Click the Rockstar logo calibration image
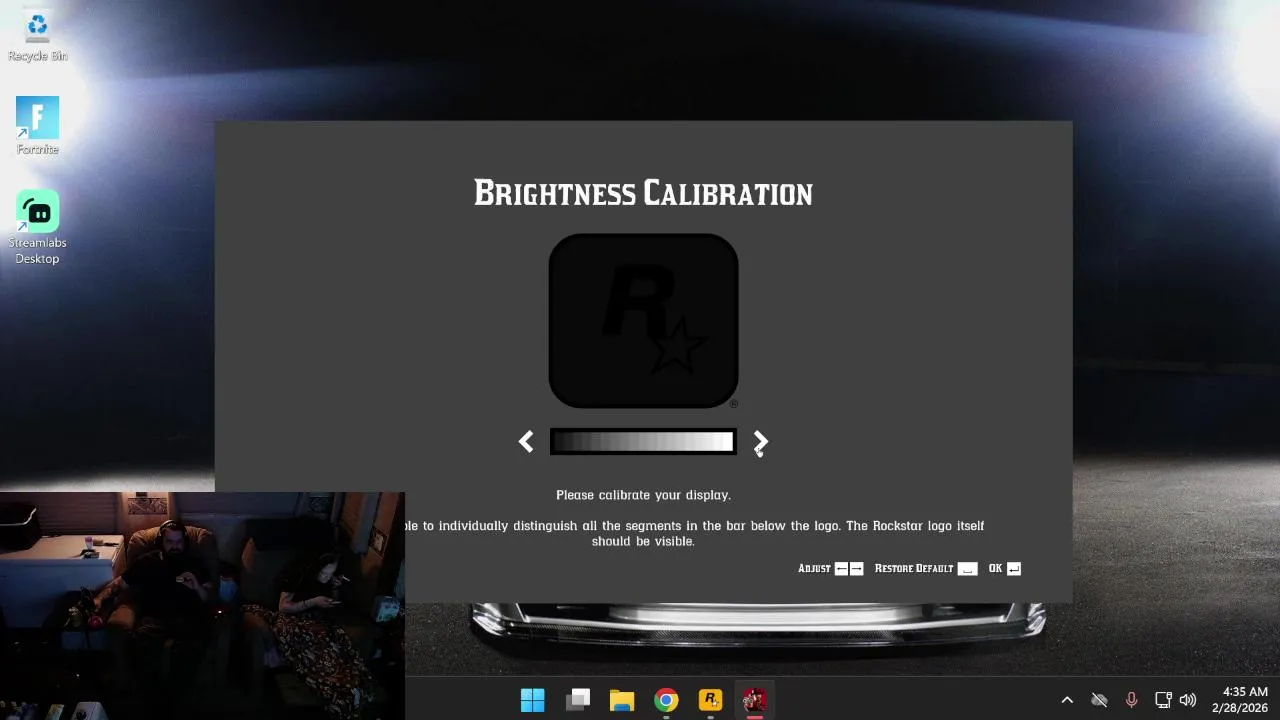Viewport: 1280px width, 720px height. pyautogui.click(x=643, y=321)
